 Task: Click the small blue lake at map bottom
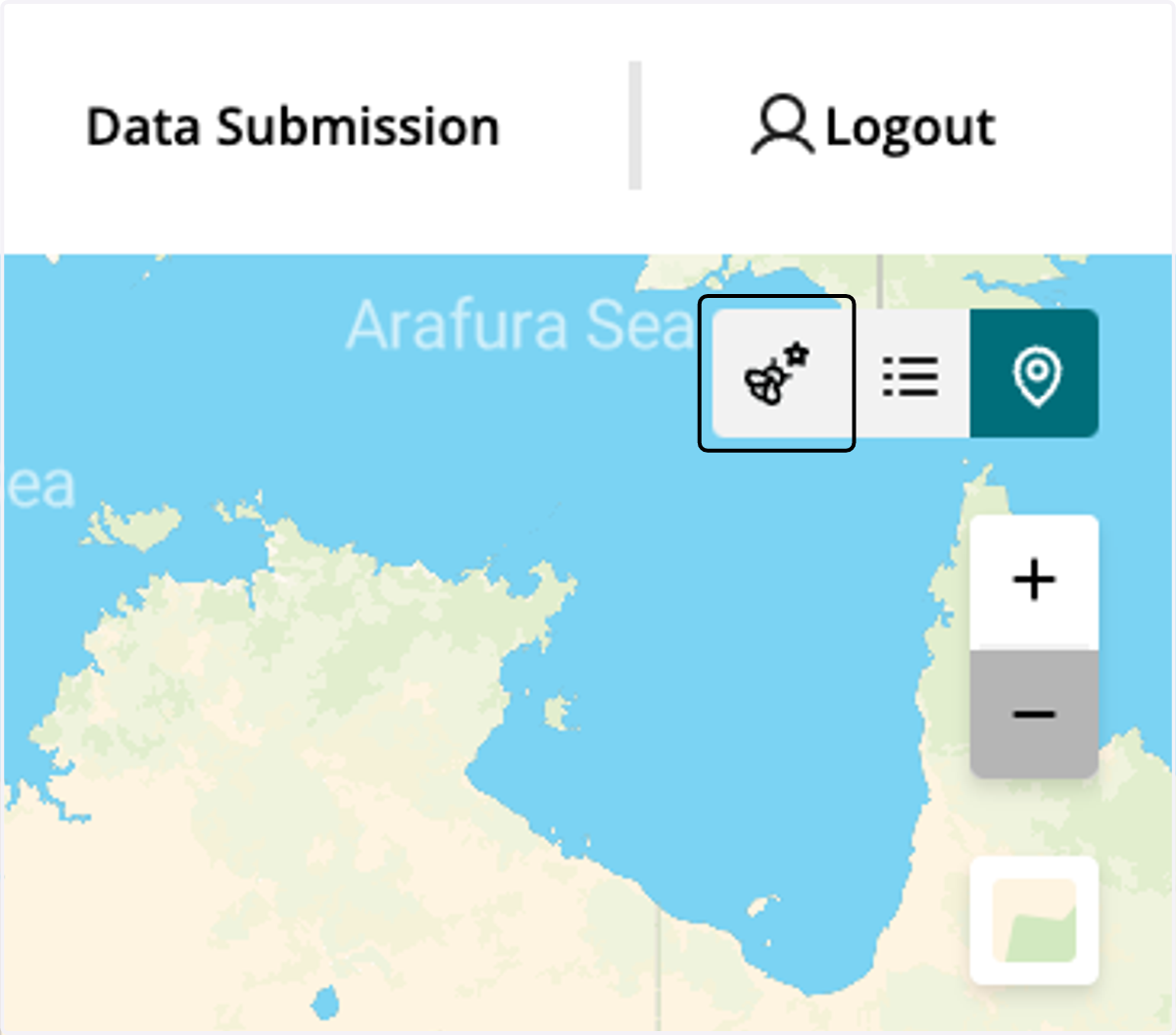coord(325,1003)
